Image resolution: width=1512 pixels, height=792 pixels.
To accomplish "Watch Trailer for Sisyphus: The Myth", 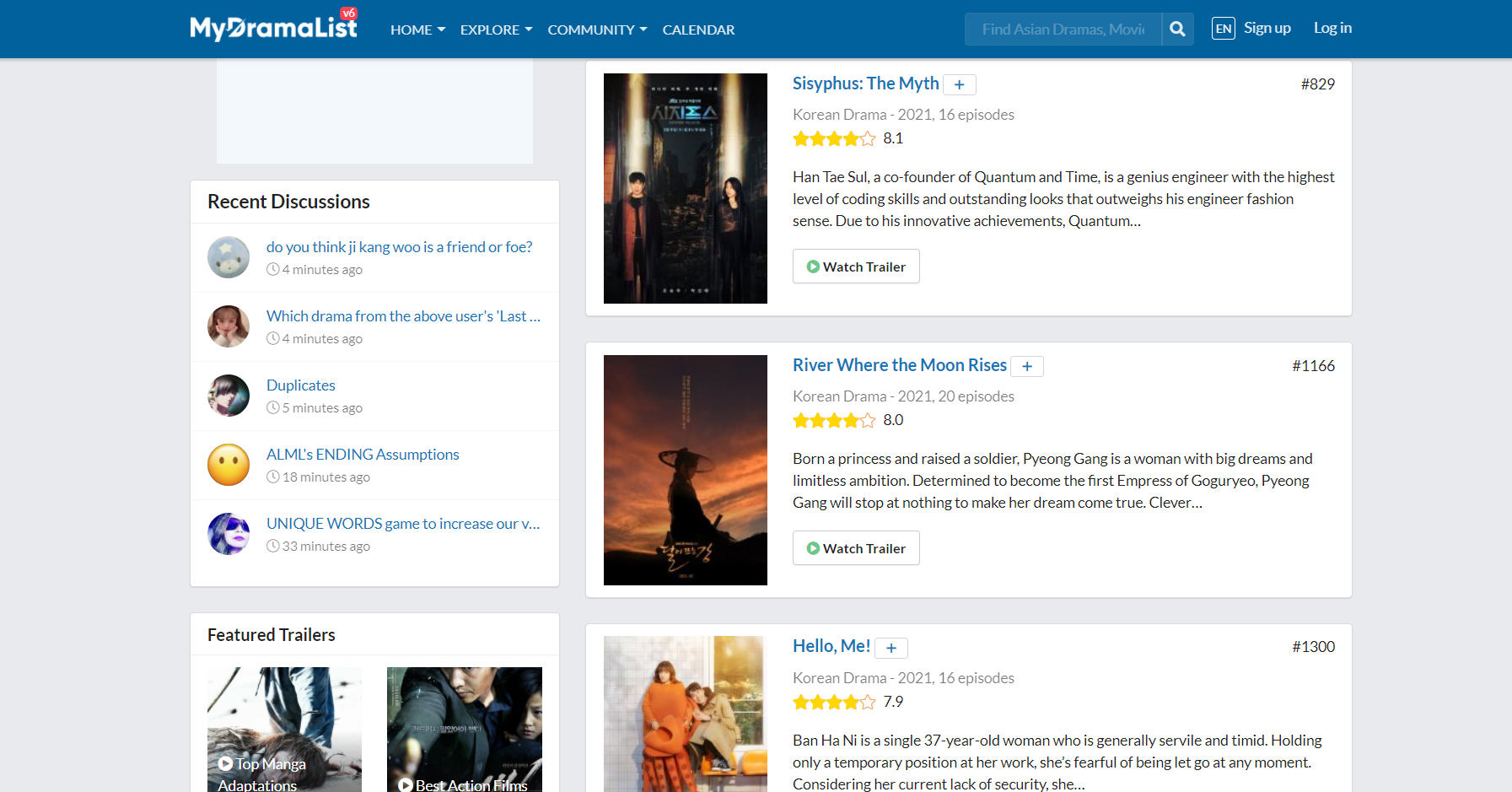I will (x=856, y=267).
